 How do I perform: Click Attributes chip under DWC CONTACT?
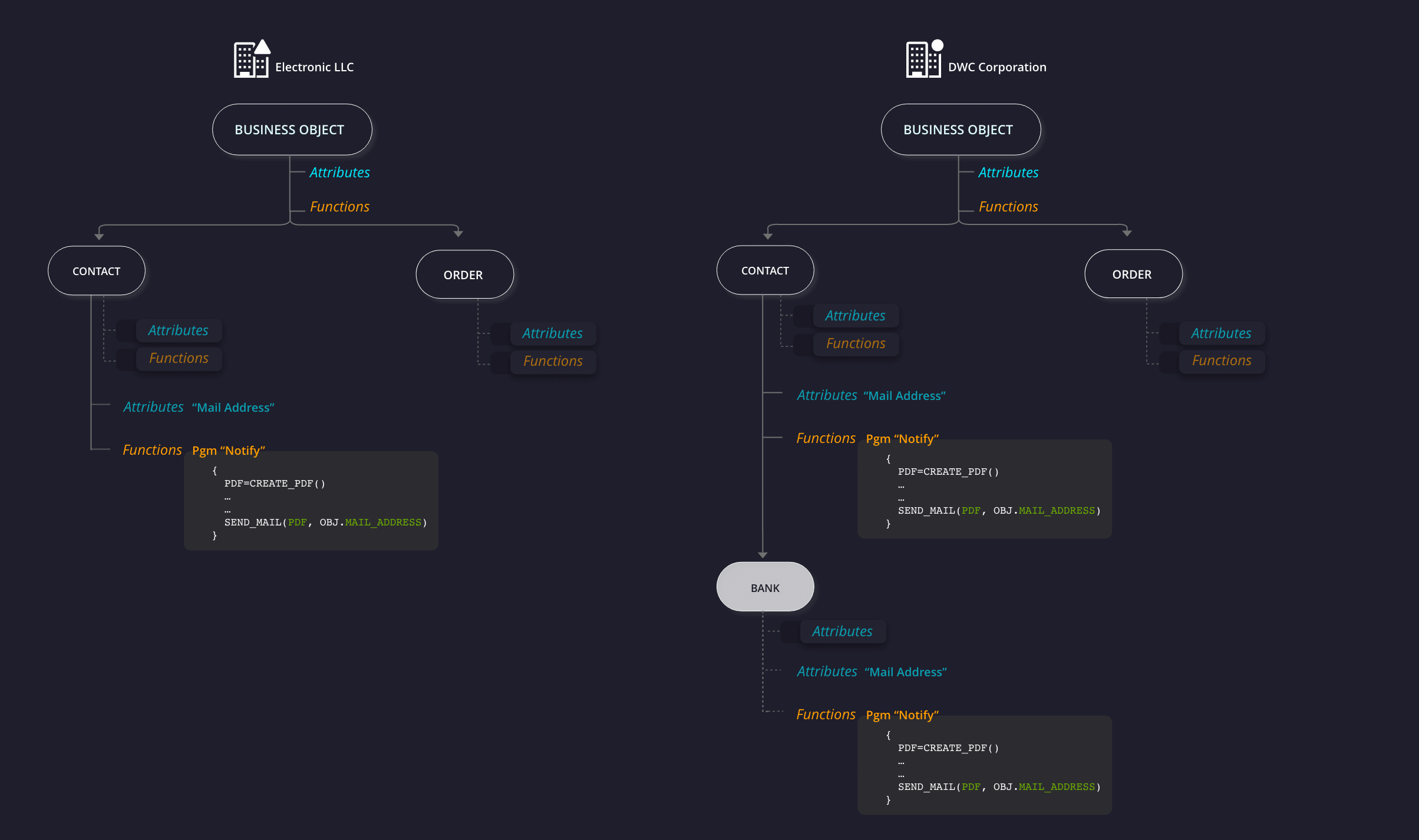pyautogui.click(x=856, y=316)
